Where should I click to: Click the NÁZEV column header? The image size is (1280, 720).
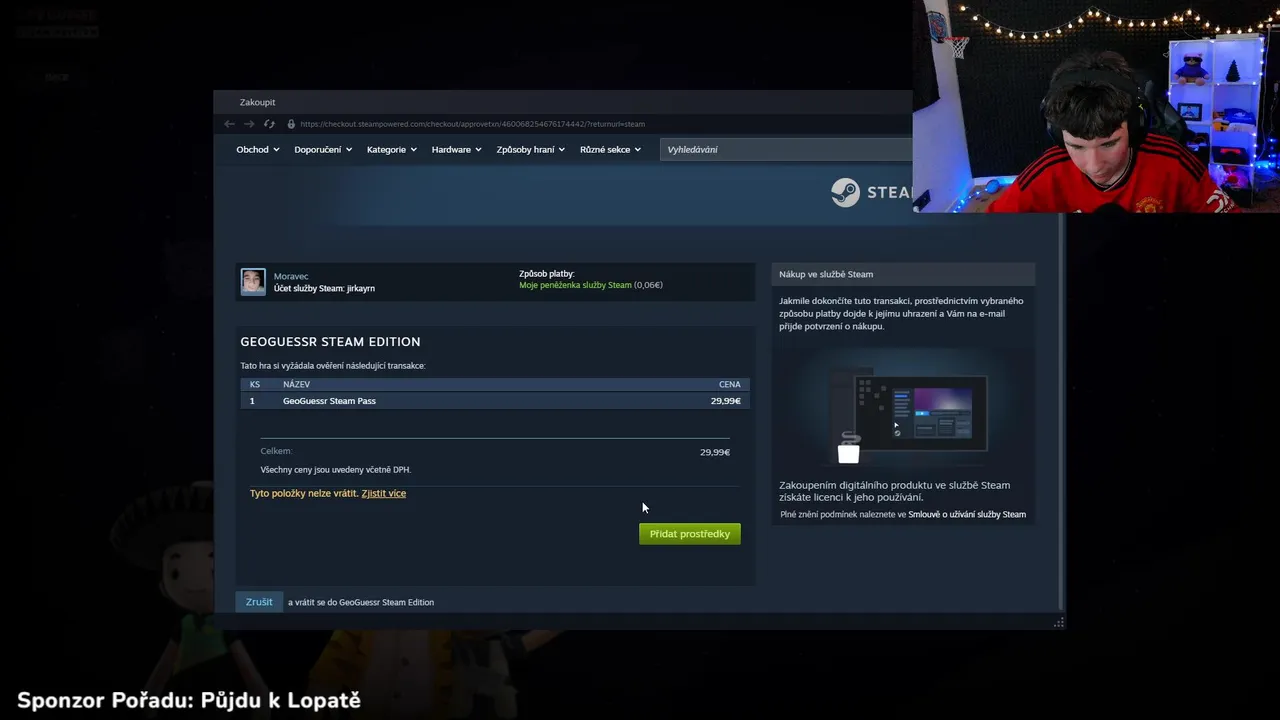(296, 384)
